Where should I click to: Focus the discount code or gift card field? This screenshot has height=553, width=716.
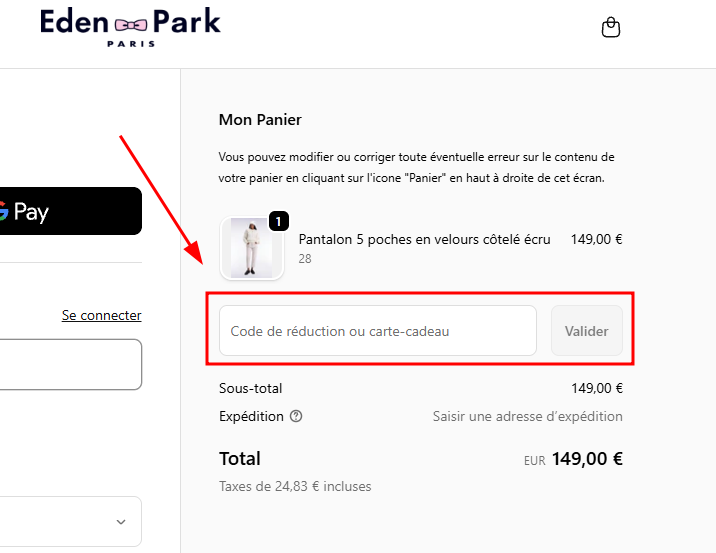coord(378,331)
